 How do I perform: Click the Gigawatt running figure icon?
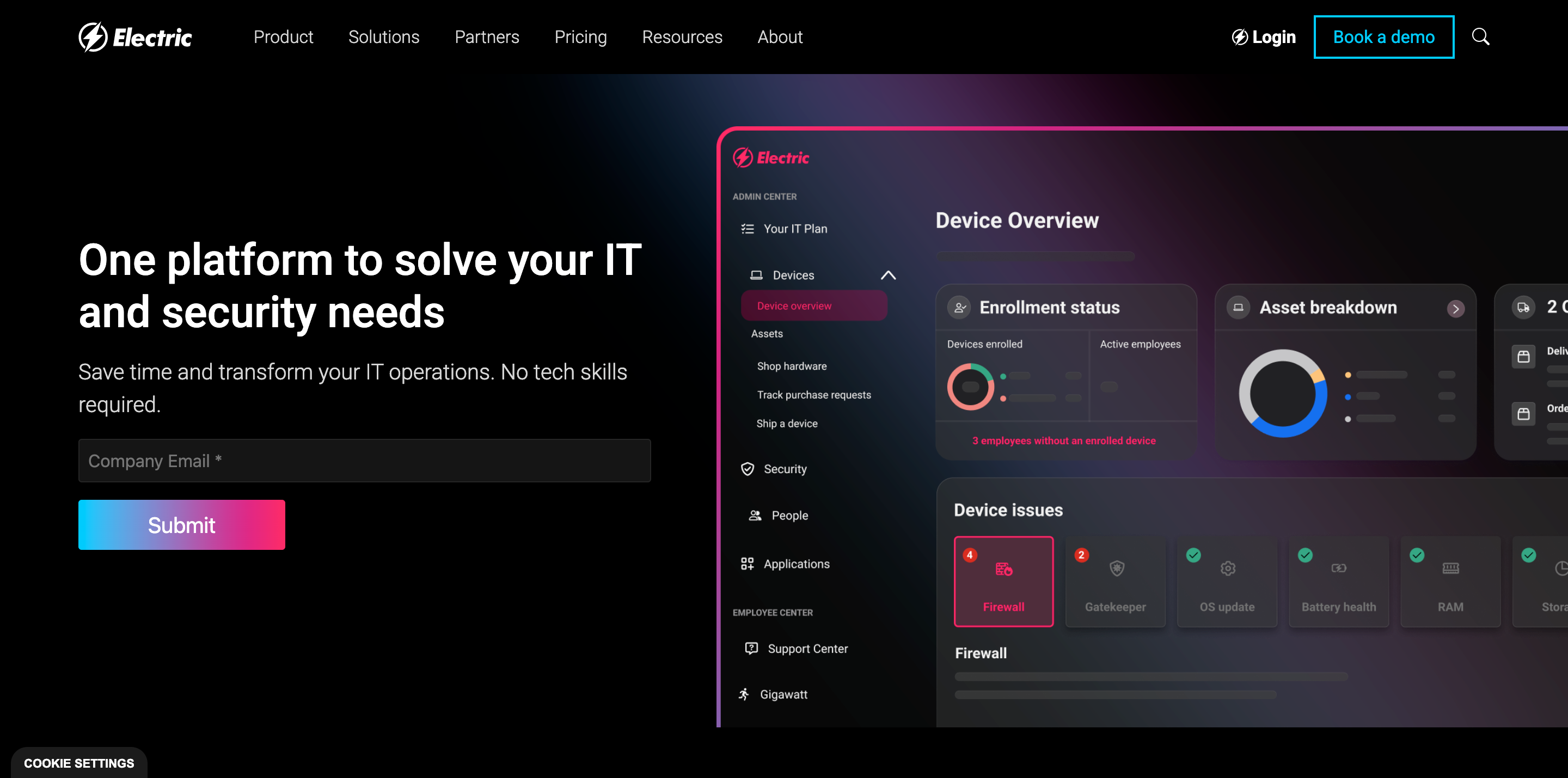[x=744, y=694]
